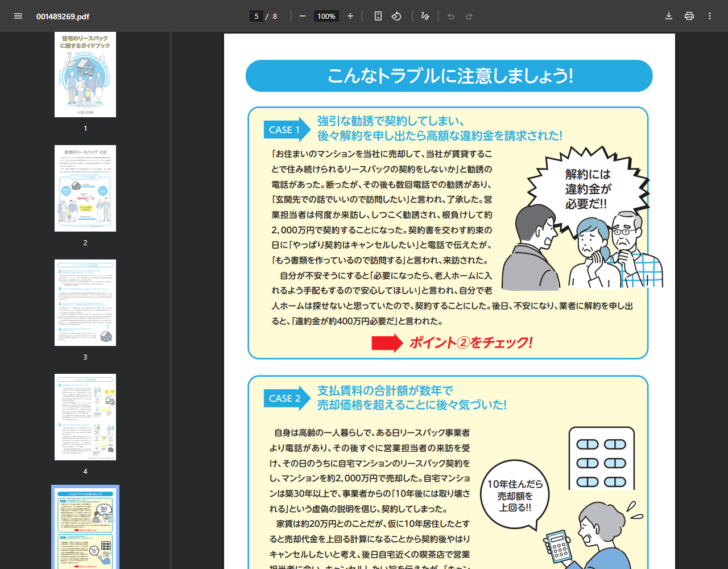Select the draw annotation tool

coord(425,16)
